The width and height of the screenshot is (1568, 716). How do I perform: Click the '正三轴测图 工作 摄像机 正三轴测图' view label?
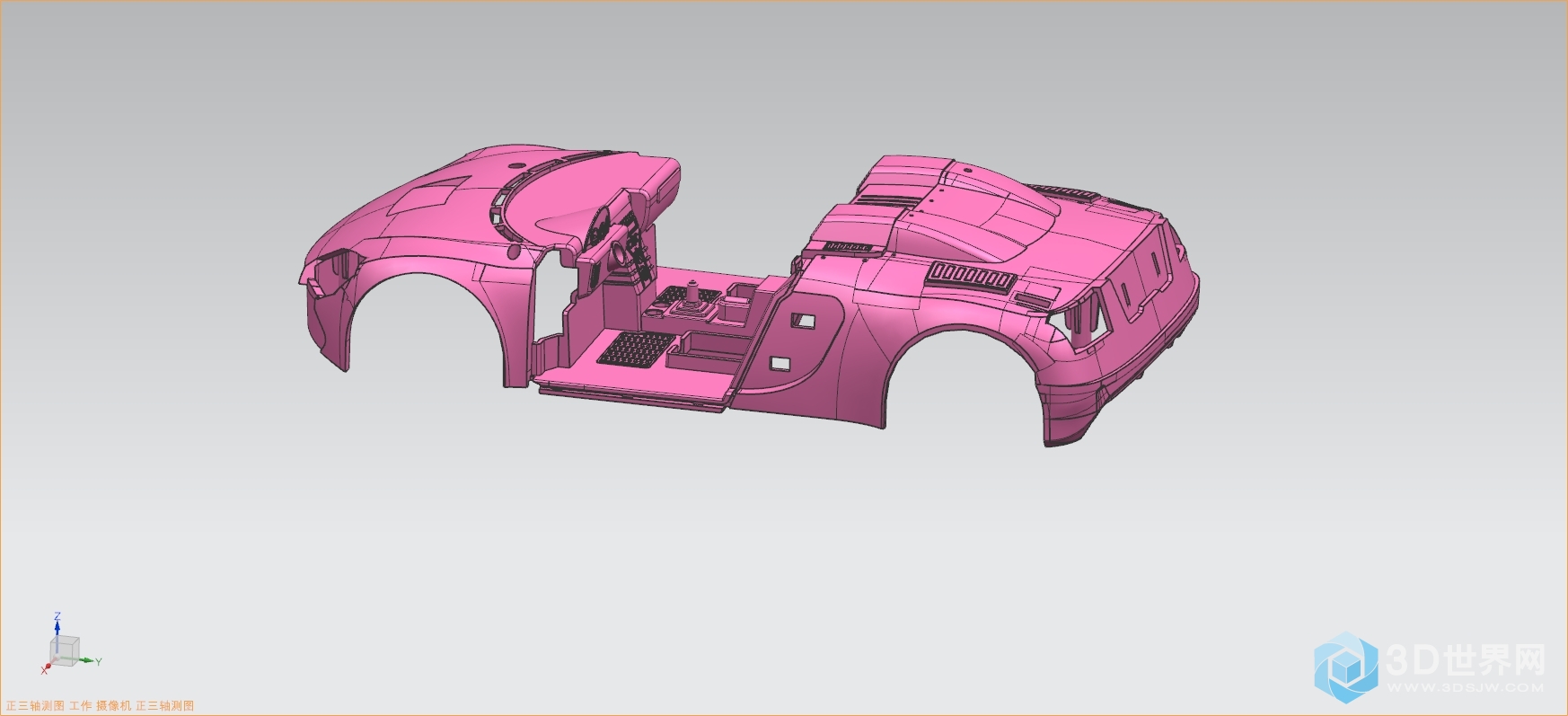101,706
